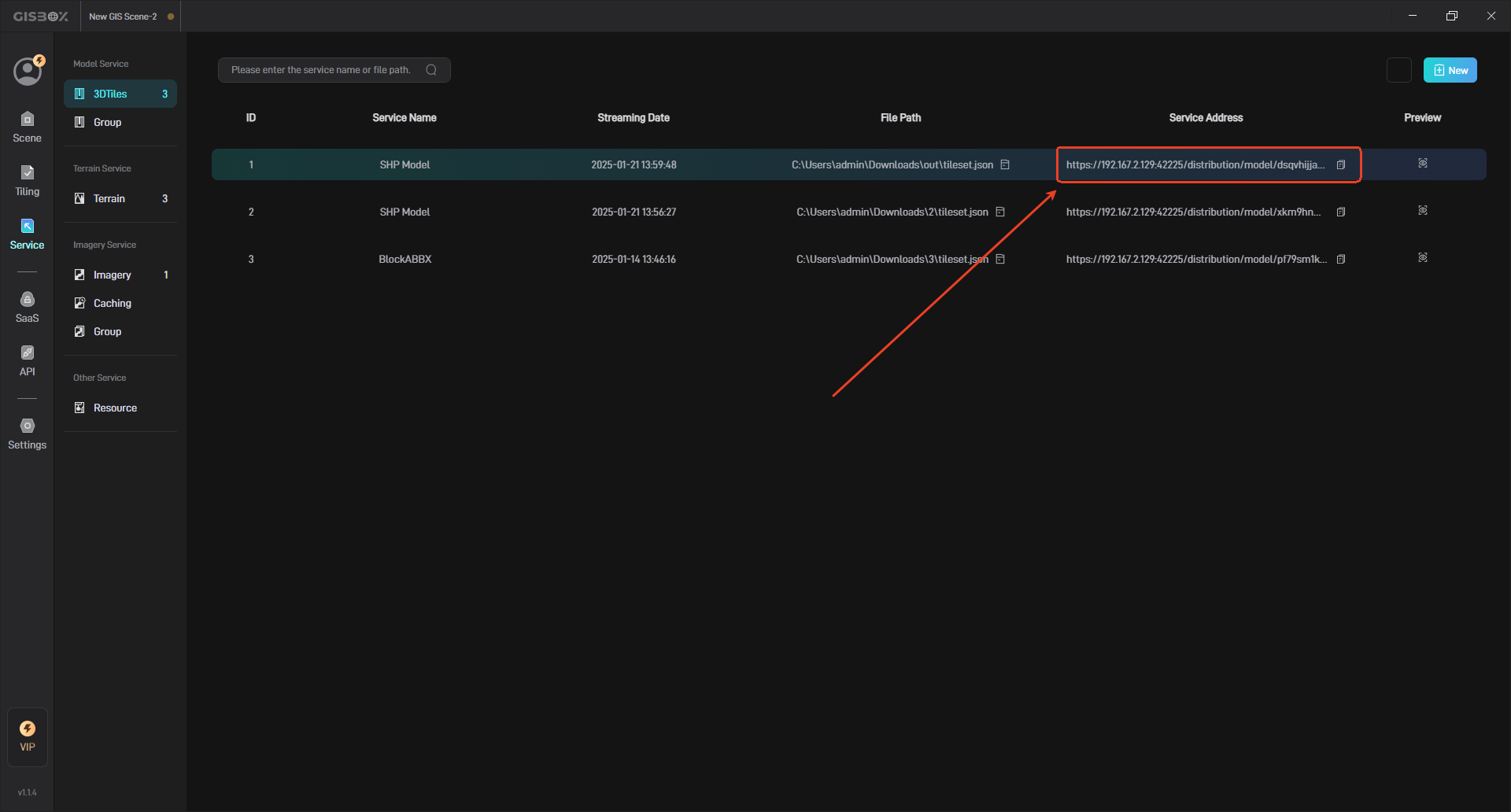Open the API section
The image size is (1511, 812).
27,360
